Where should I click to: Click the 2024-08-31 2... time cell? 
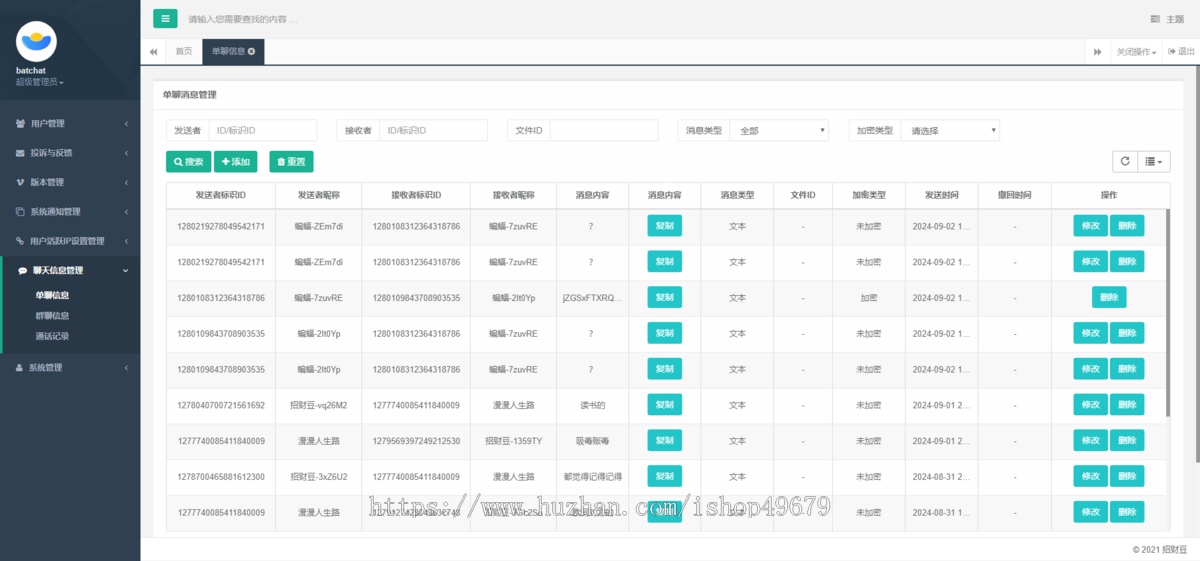click(941, 477)
